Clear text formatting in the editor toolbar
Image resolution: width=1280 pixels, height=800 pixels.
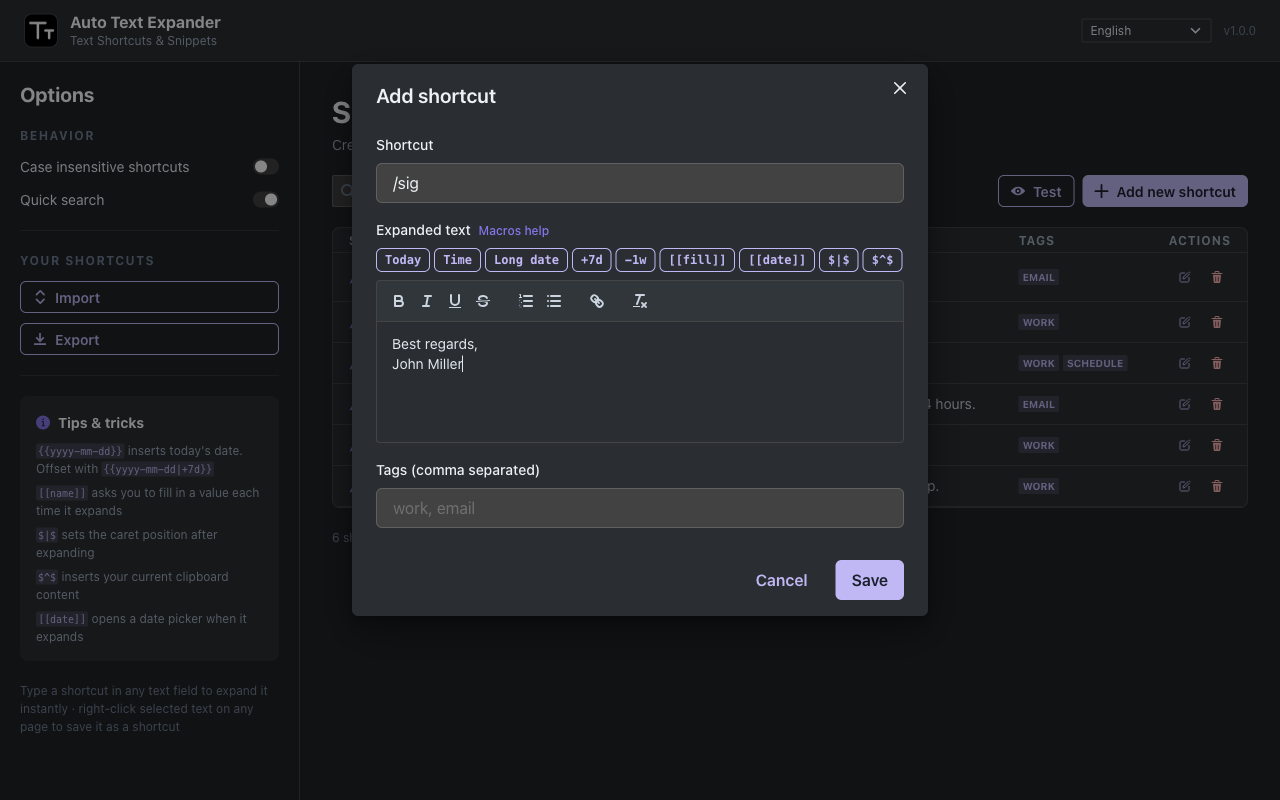coord(640,301)
